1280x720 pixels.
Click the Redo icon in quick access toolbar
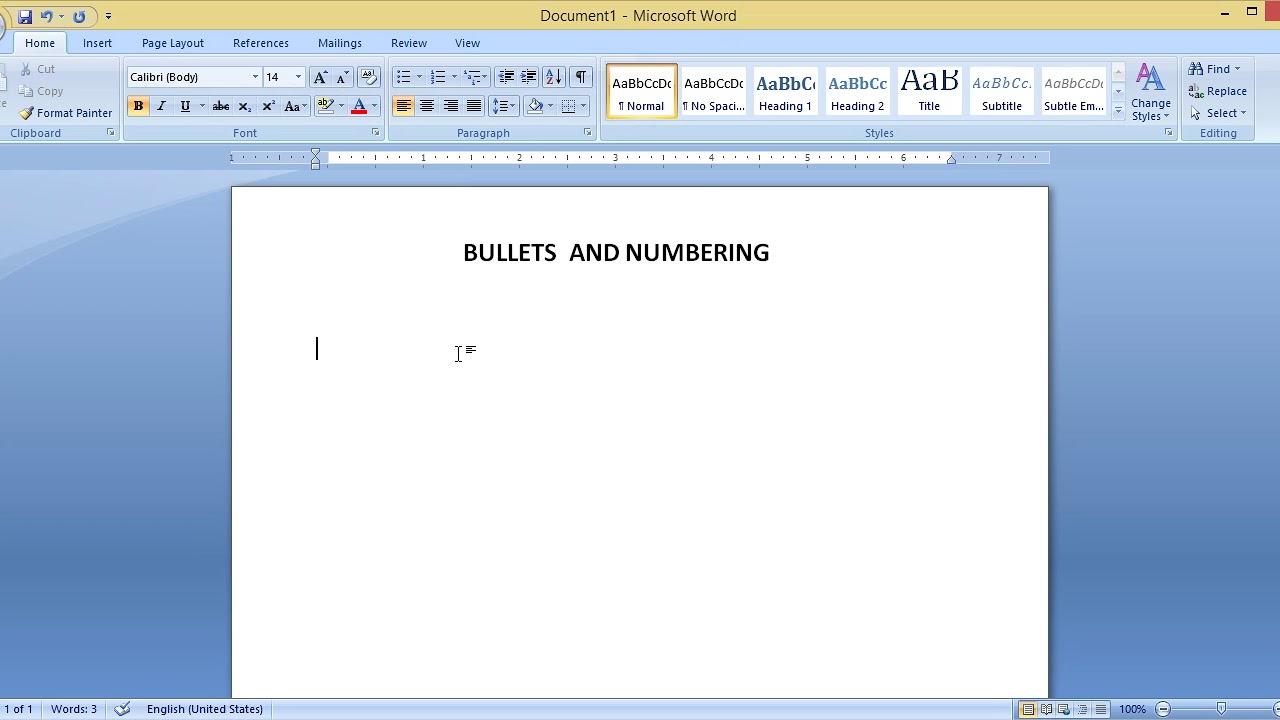point(79,16)
